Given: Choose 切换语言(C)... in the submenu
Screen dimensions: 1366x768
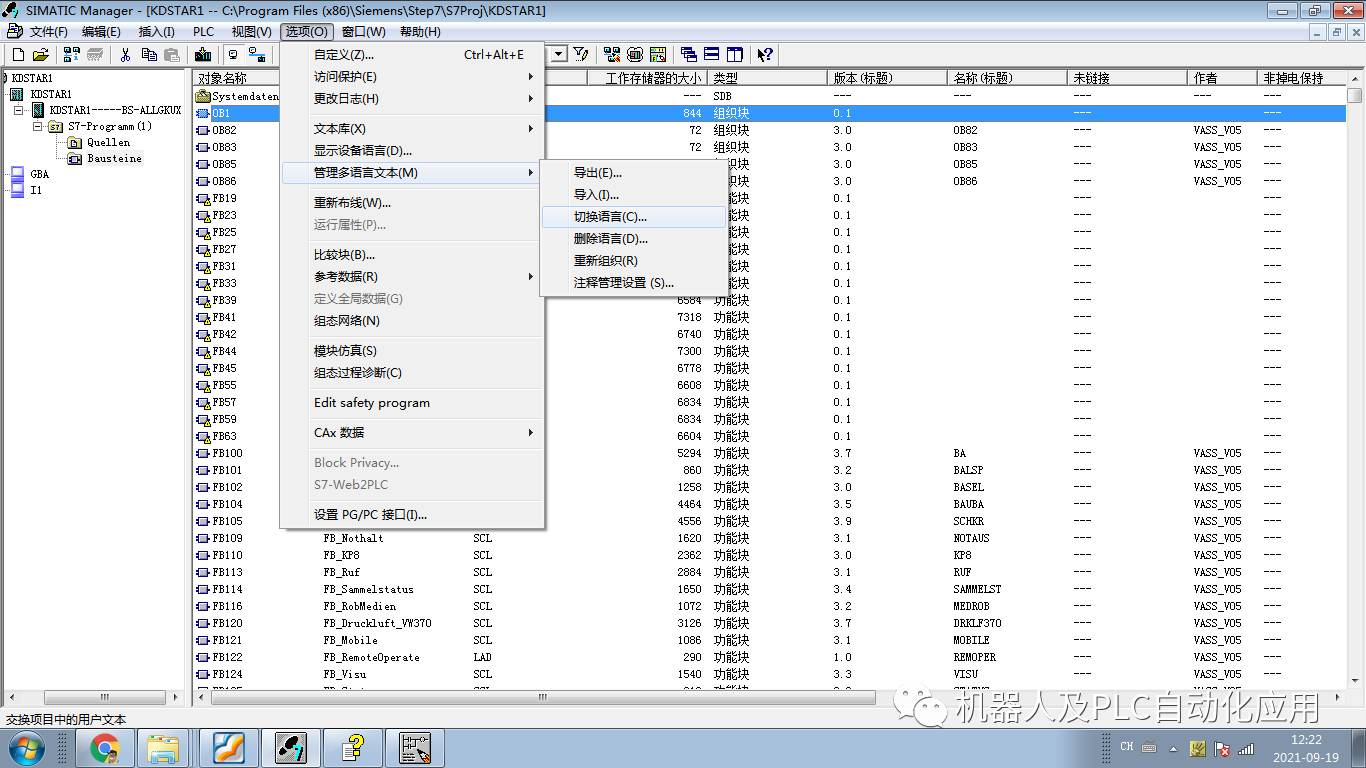Looking at the screenshot, I should [634, 217].
